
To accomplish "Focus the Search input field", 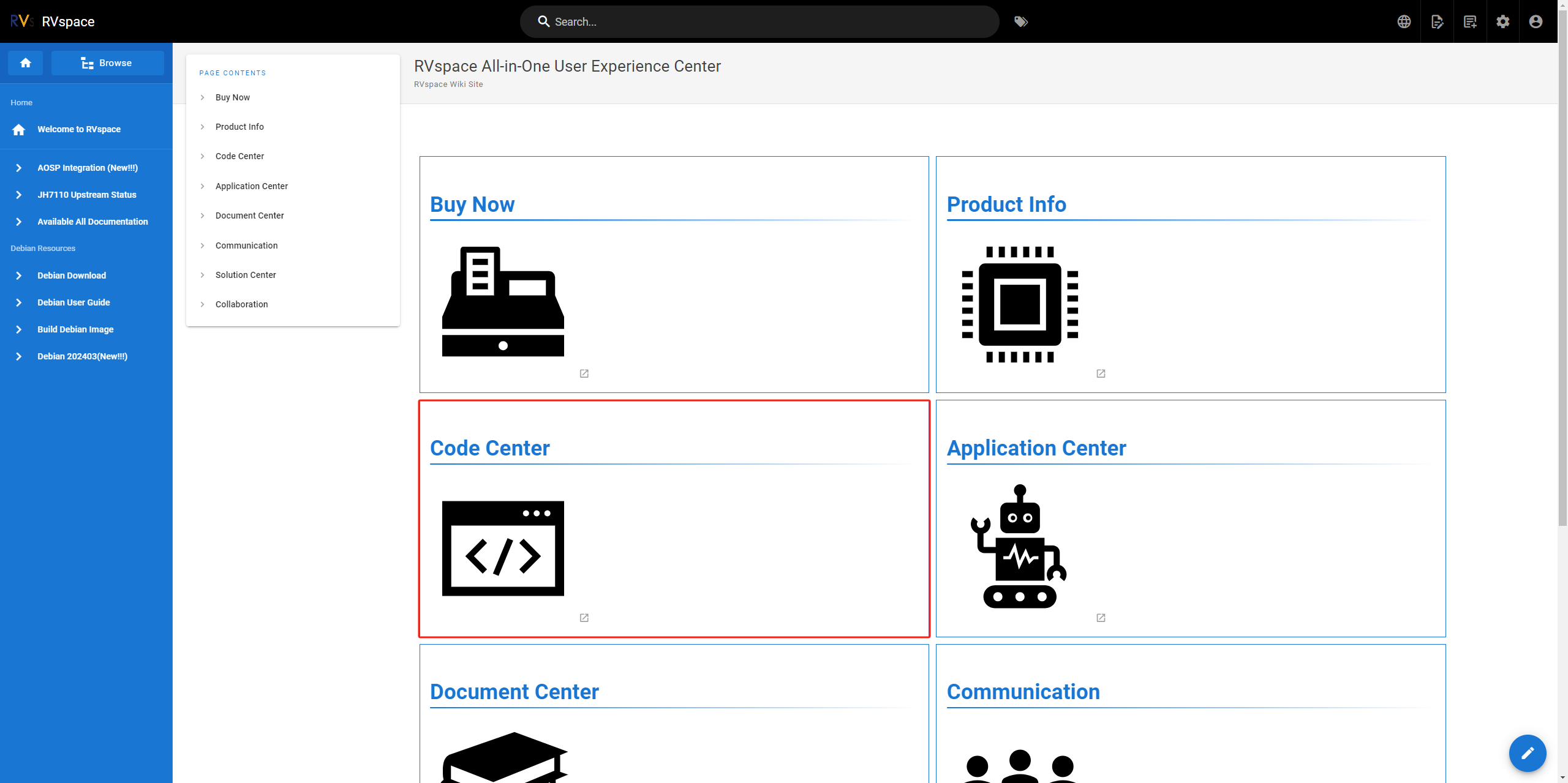I will 759,21.
